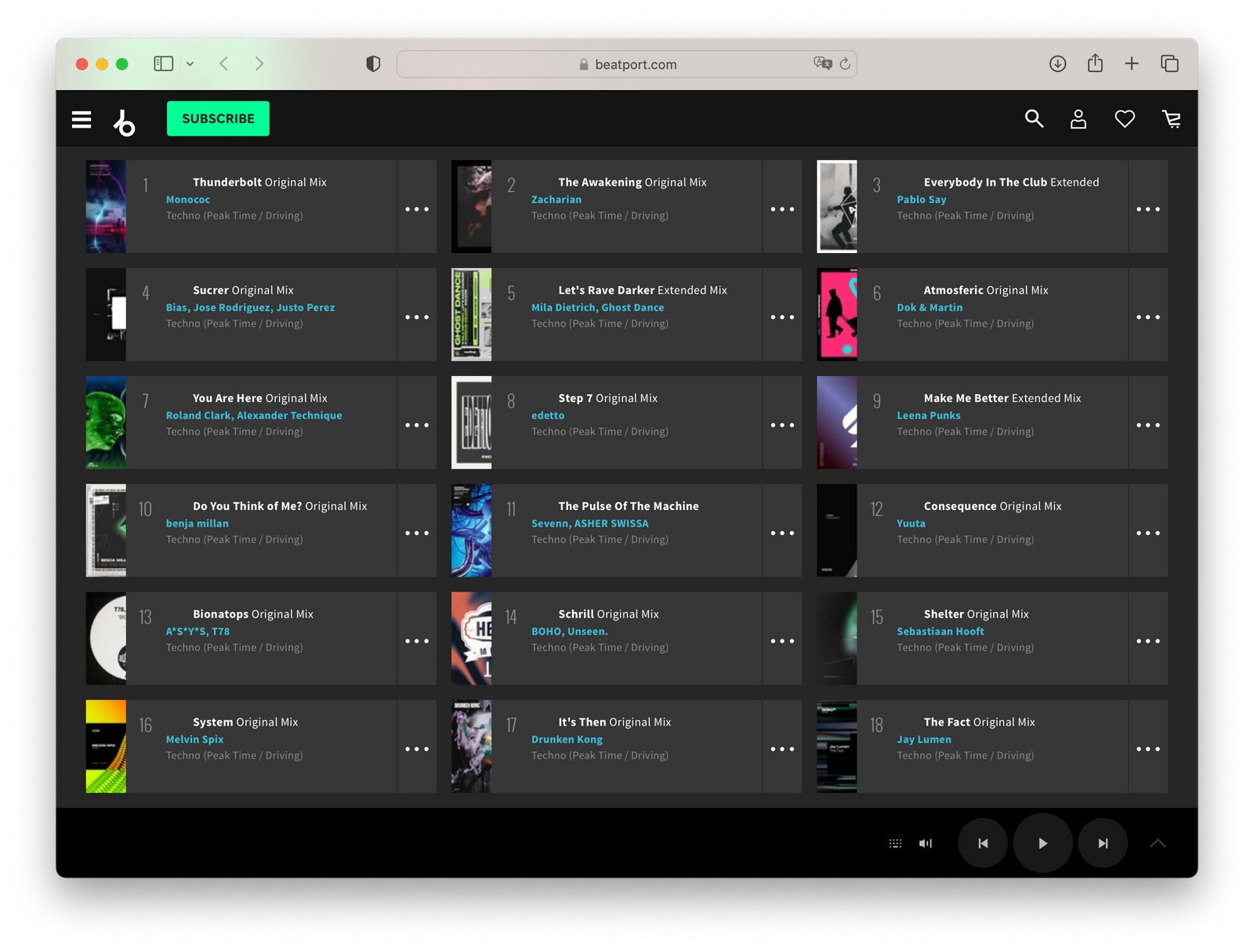
Task: Click the beatport.com address bar
Action: click(x=627, y=64)
